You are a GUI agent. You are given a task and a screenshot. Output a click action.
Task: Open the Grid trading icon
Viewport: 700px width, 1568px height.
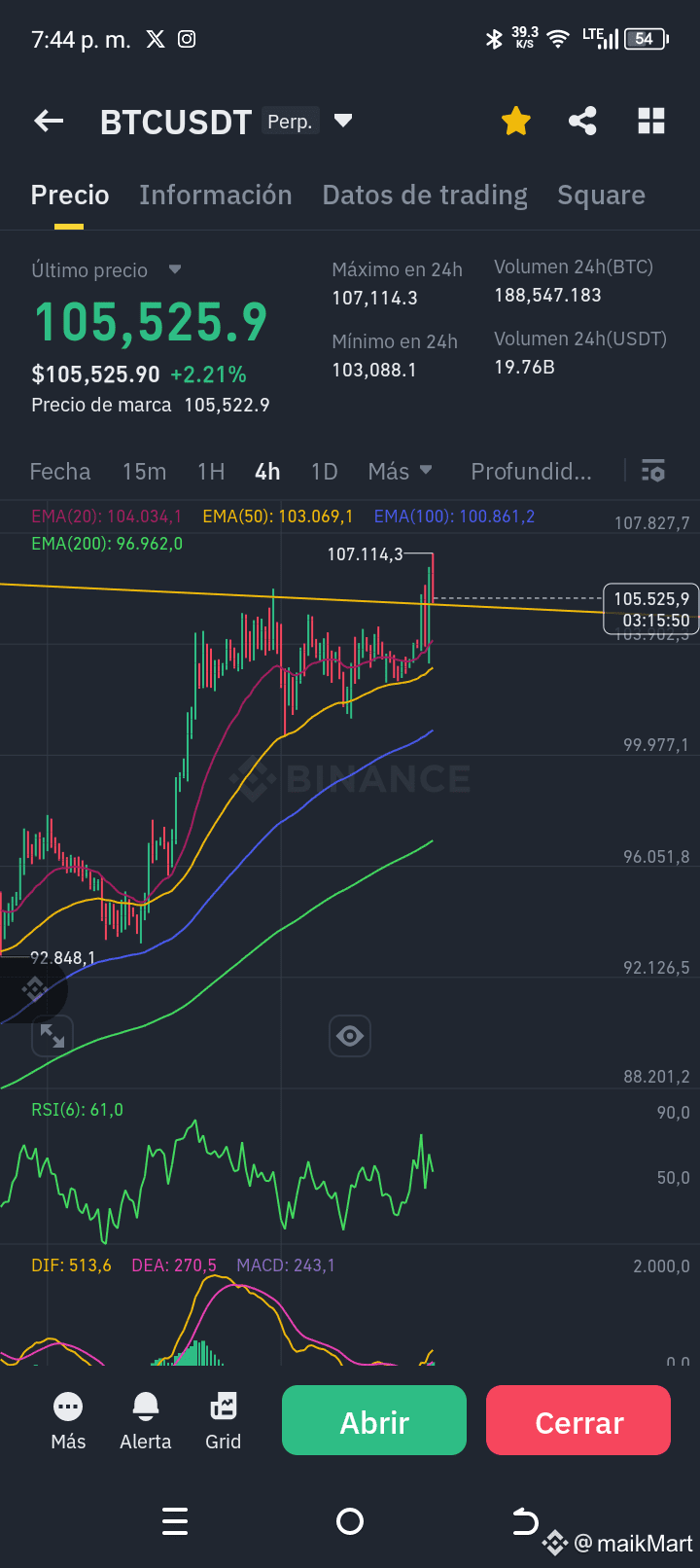click(223, 1421)
